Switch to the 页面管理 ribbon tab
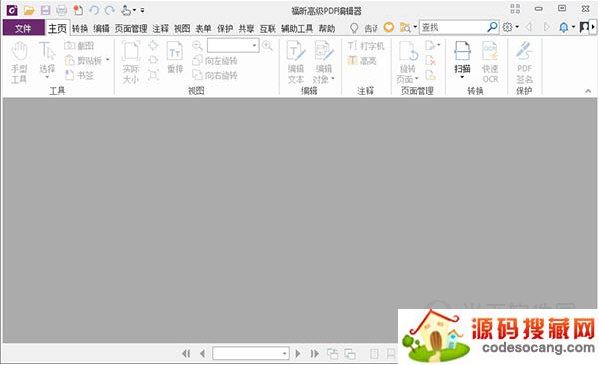Screen dimensions: 599x365 click(131, 28)
